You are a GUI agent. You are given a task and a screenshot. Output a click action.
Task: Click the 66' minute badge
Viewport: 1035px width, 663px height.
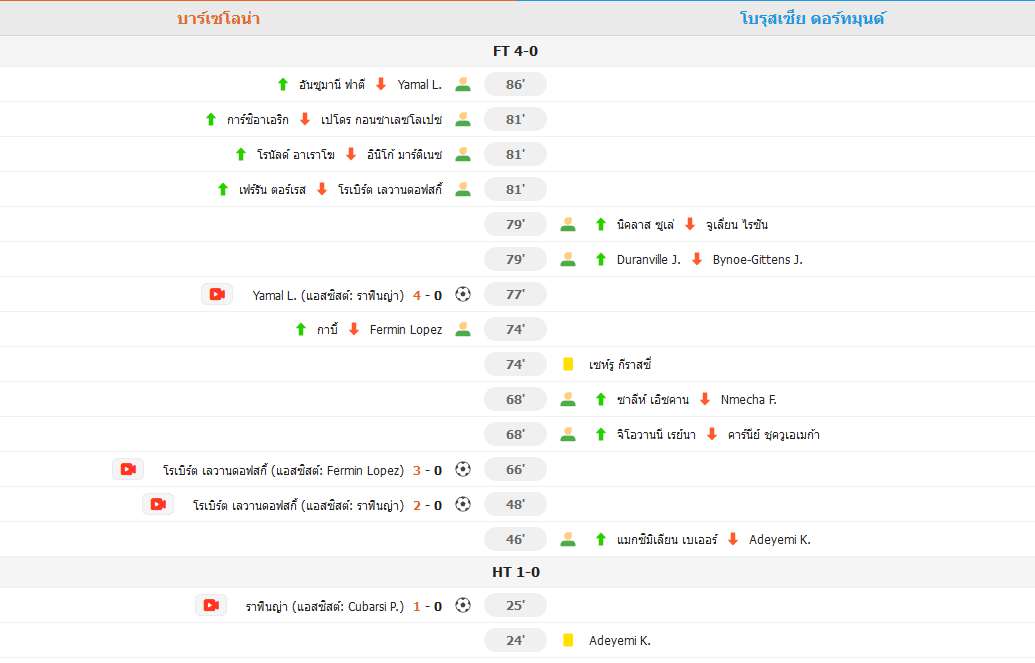click(x=516, y=470)
